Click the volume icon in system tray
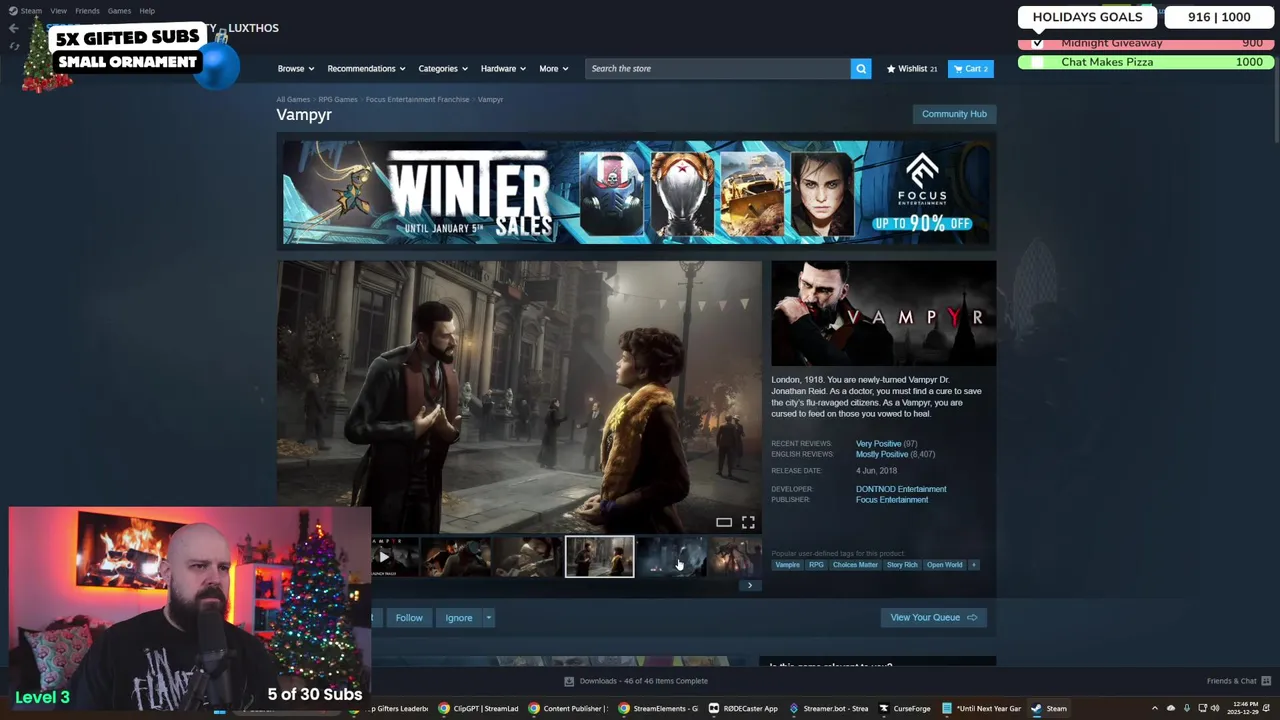The height and width of the screenshot is (720, 1280). pos(1215,708)
